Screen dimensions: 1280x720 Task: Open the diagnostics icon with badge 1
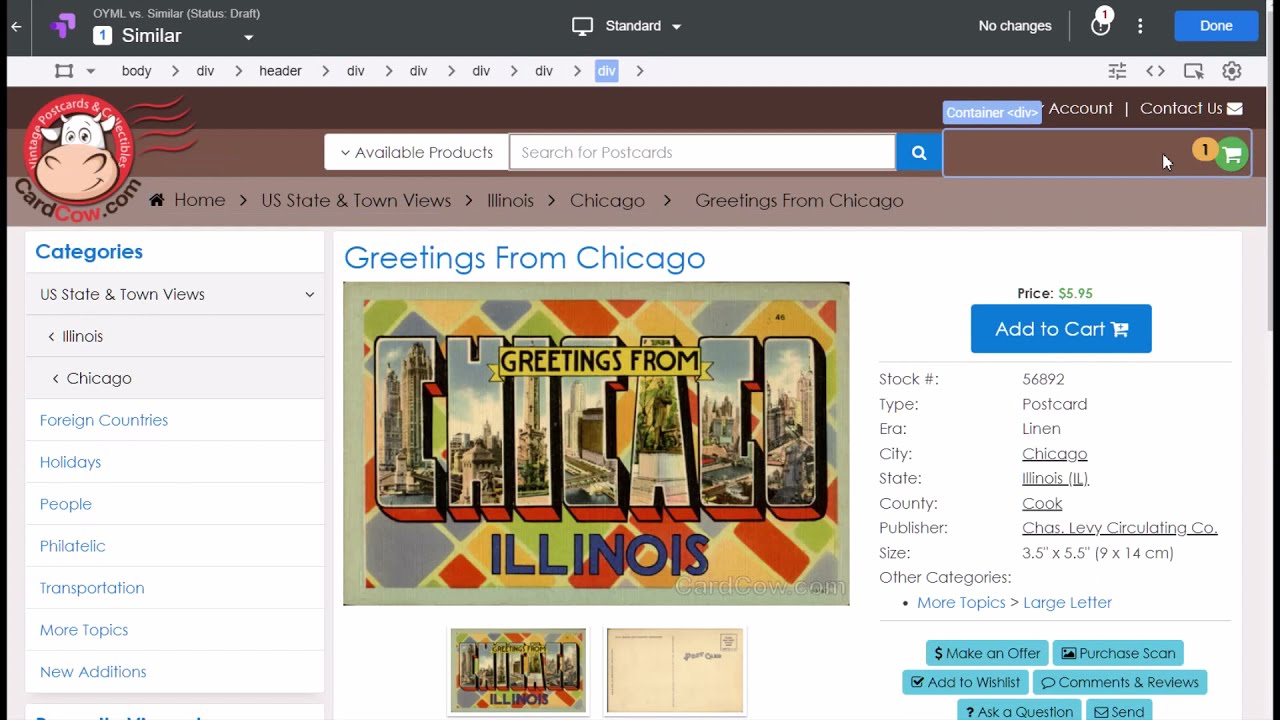1100,24
